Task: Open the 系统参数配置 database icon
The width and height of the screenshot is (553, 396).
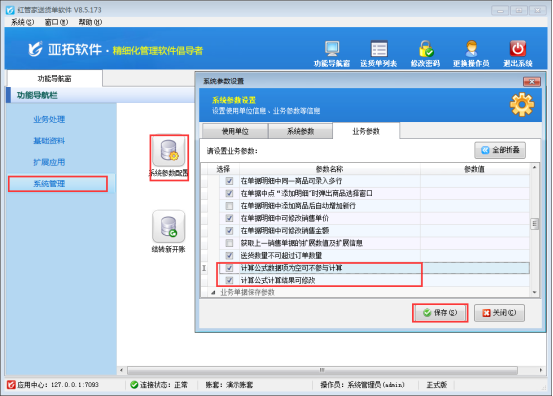Action: [x=169, y=152]
